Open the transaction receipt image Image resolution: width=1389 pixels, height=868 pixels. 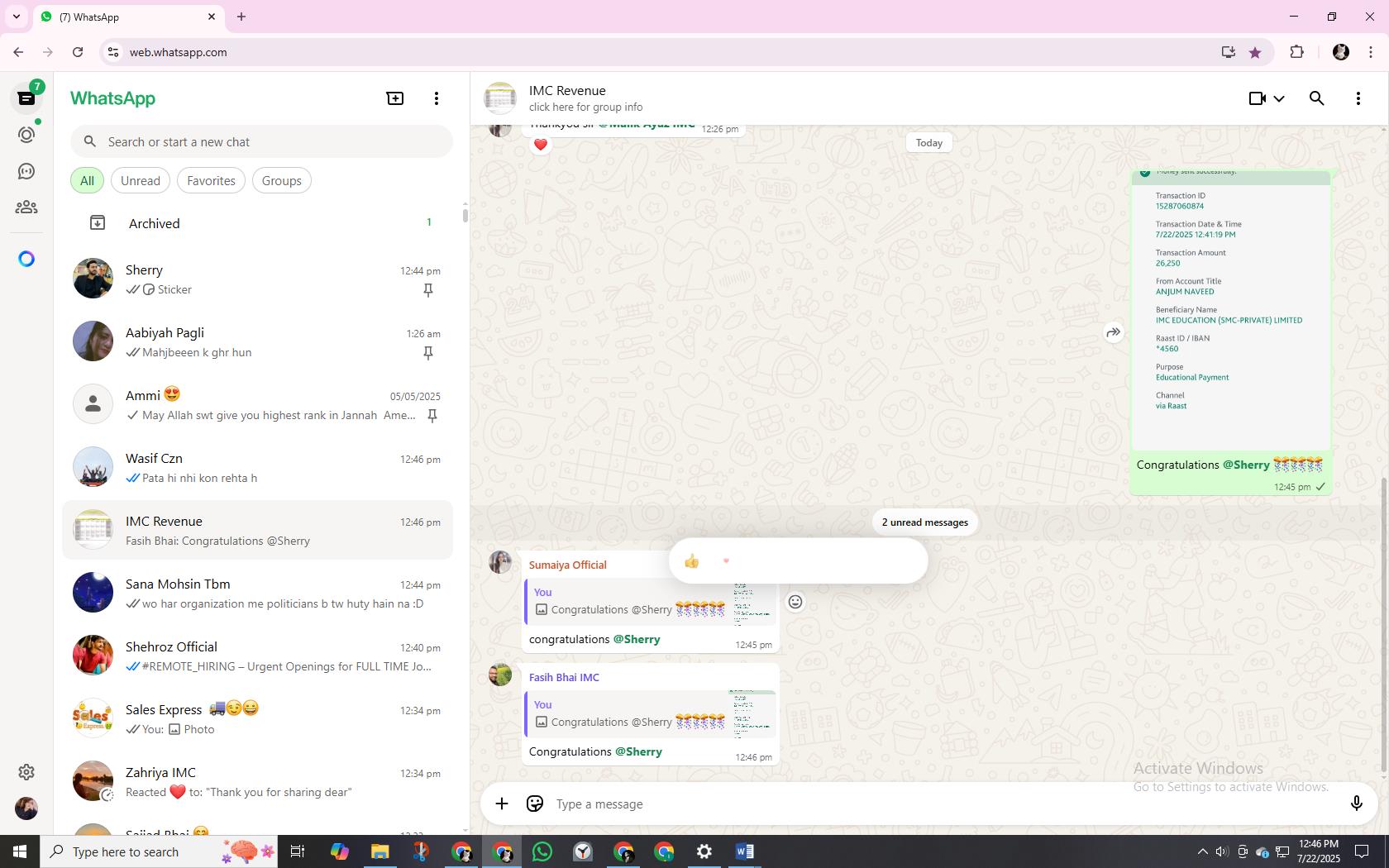pos(1231,310)
